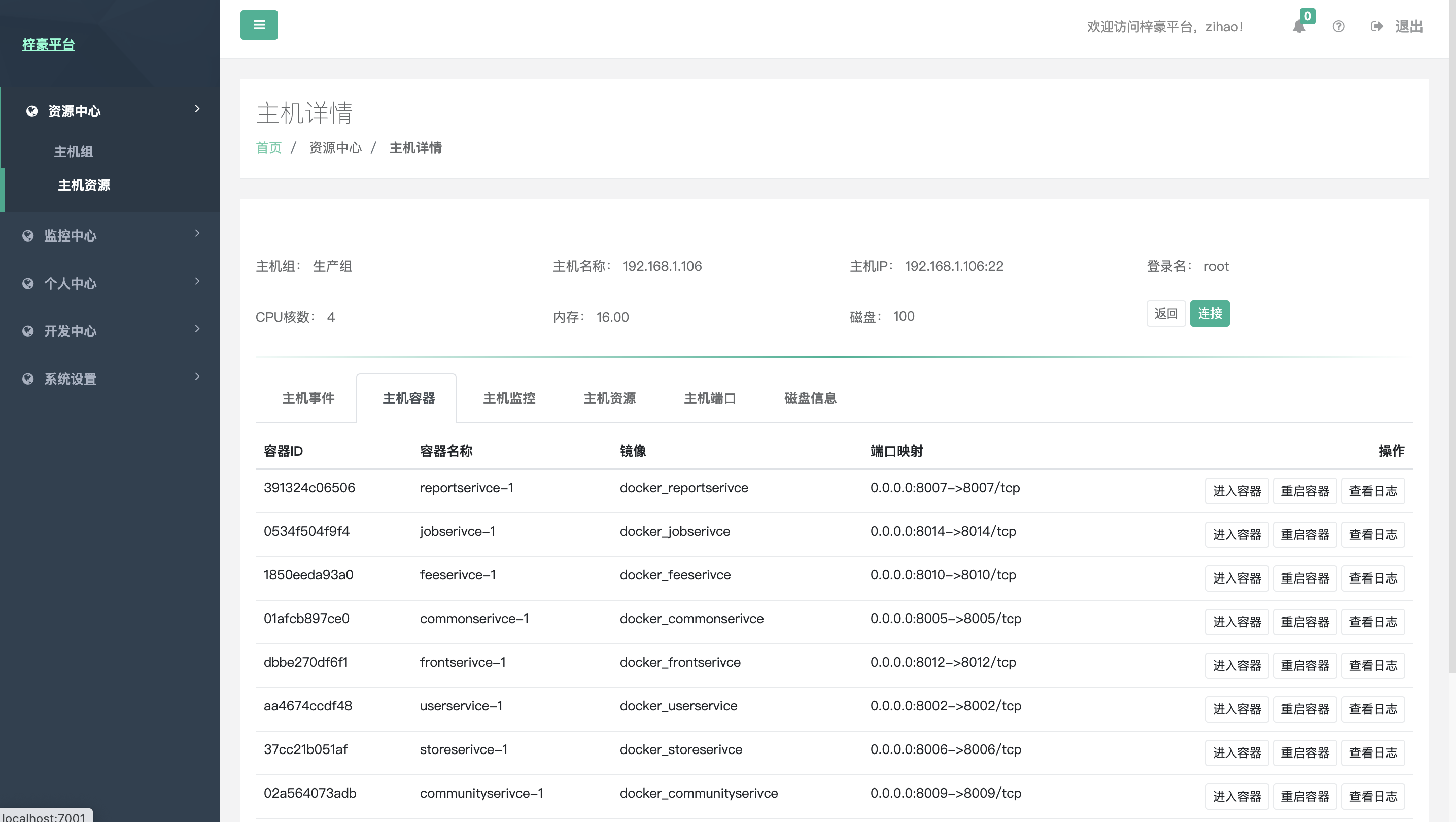Viewport: 1456px width, 822px height.
Task: Click the help question mark icon
Action: tap(1338, 26)
